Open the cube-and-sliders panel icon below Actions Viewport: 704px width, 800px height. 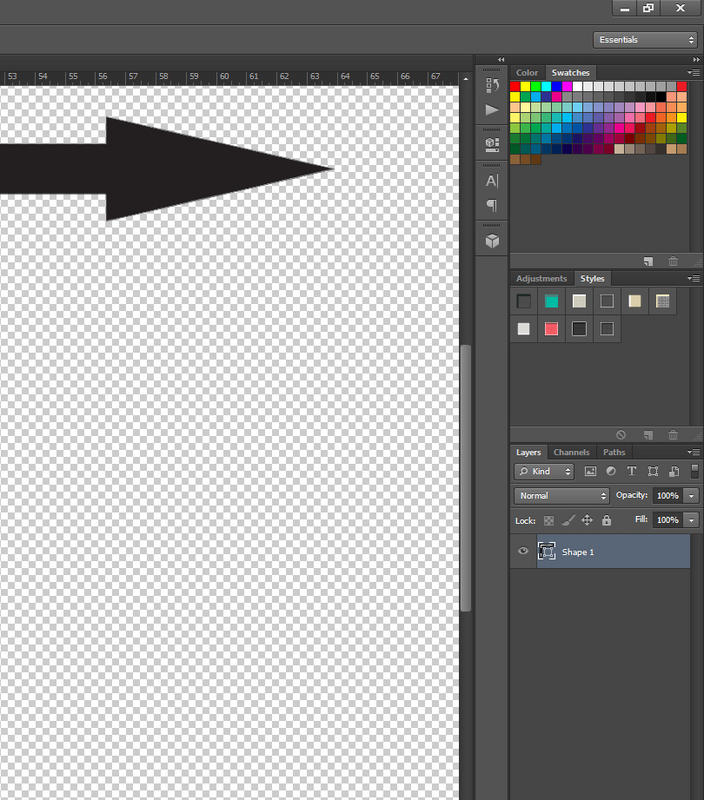click(x=492, y=144)
